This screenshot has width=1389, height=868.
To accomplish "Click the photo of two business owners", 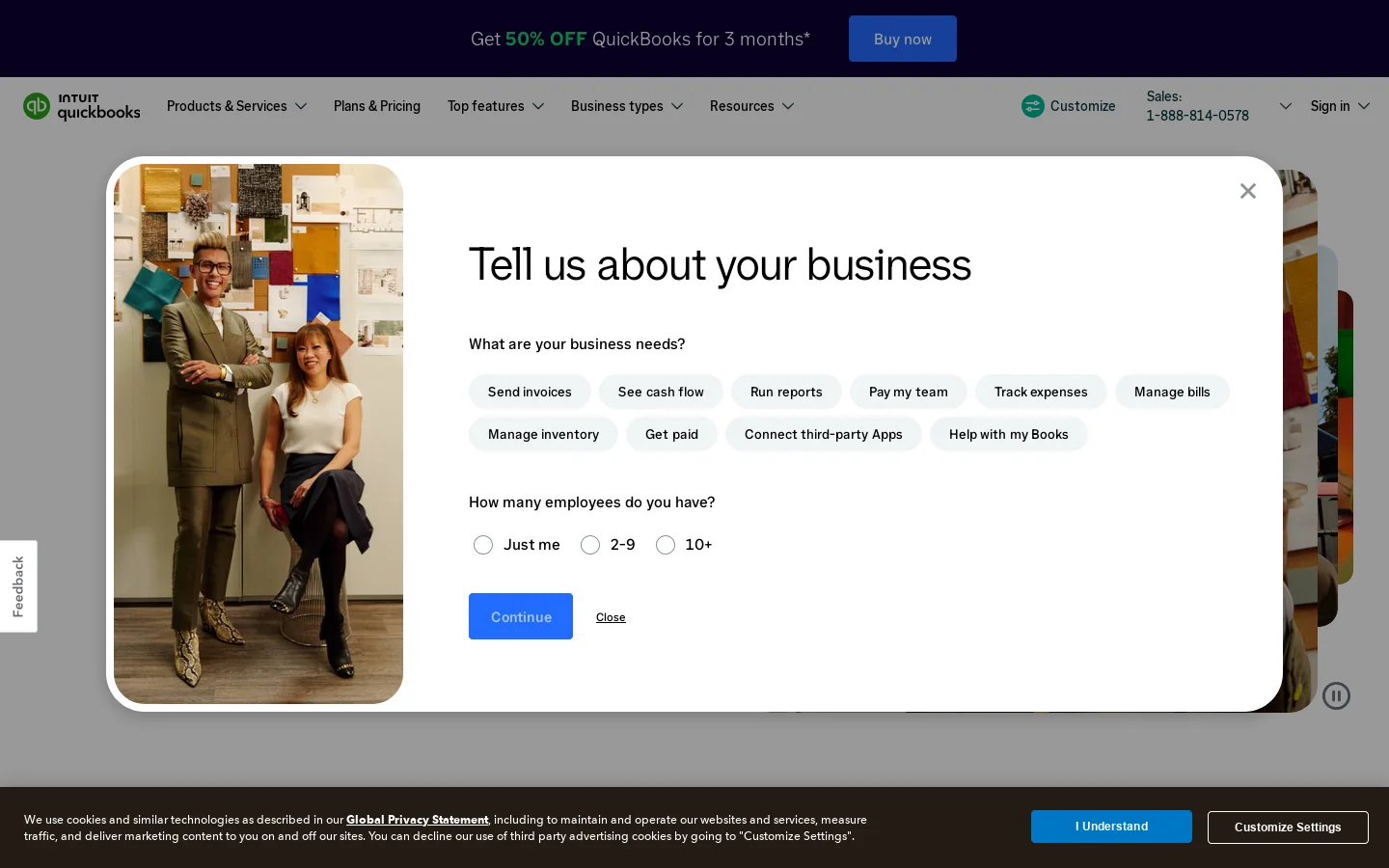I will click(259, 434).
